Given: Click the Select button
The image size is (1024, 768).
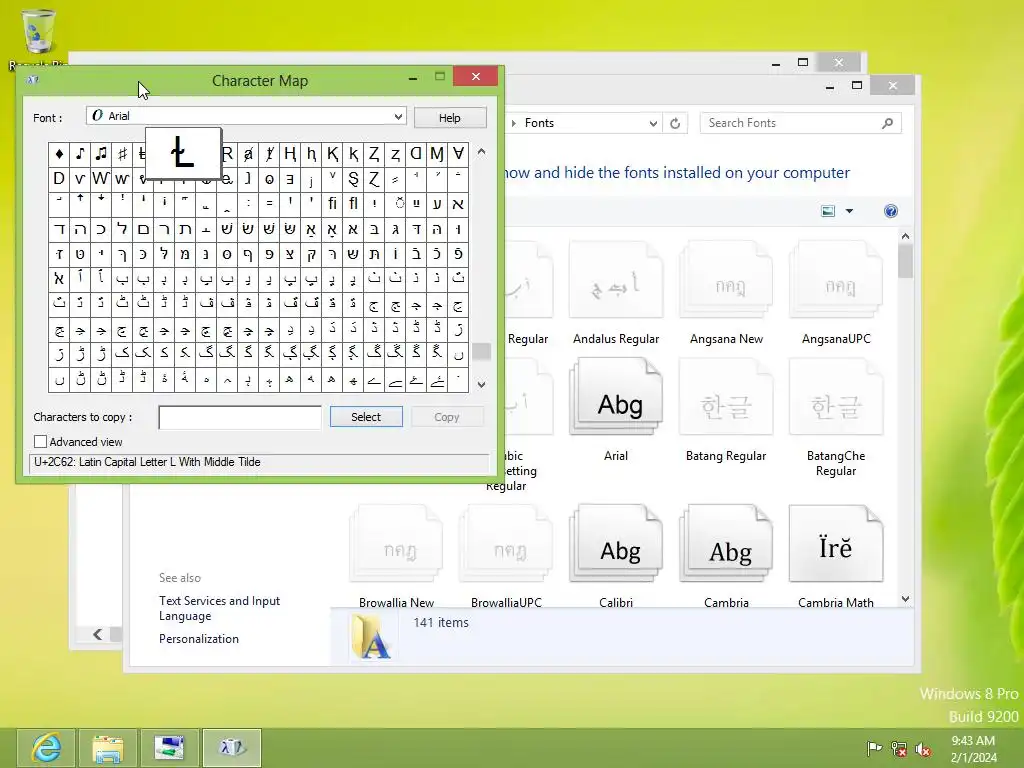Looking at the screenshot, I should coord(366,417).
